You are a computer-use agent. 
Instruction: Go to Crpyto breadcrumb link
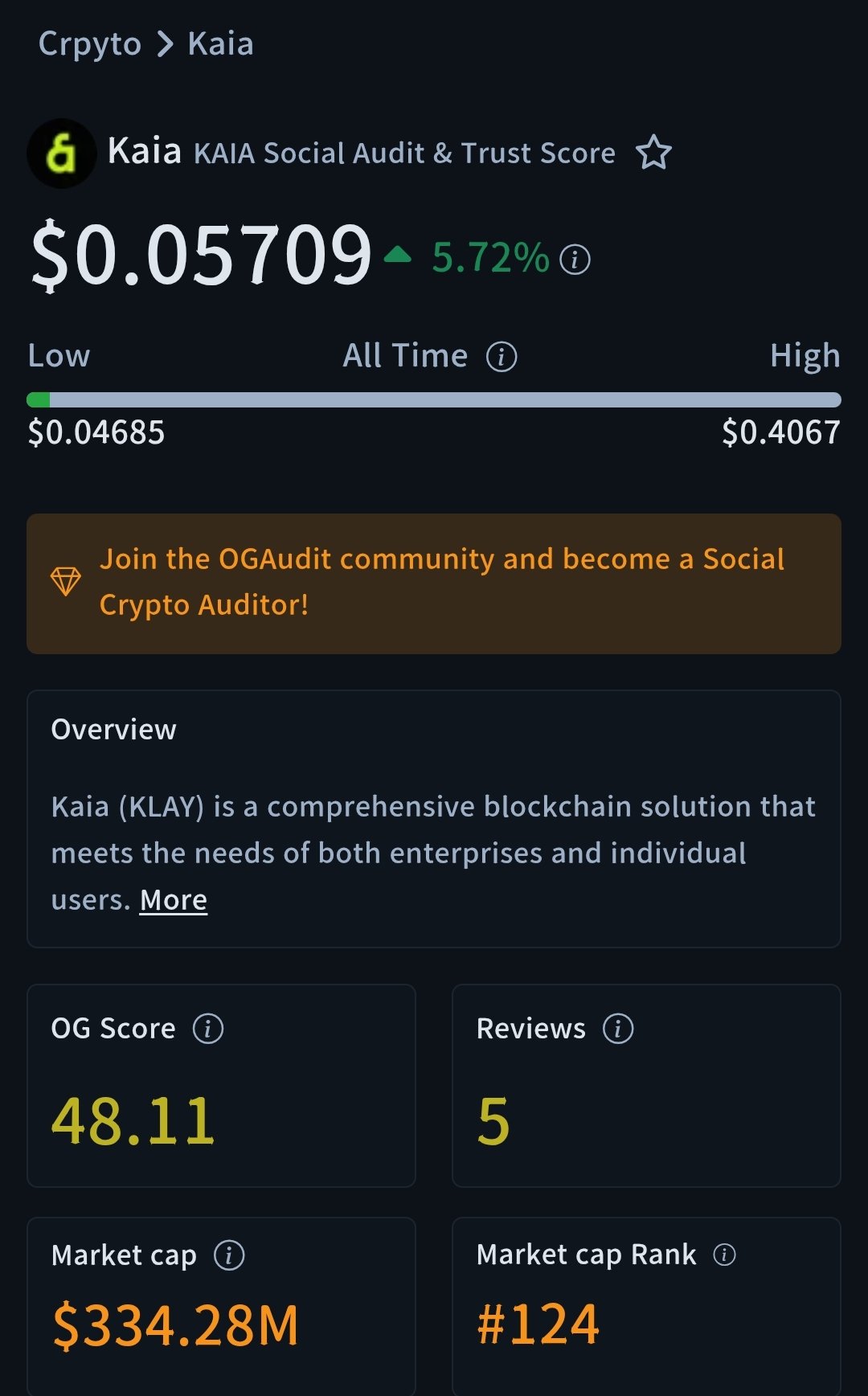pyautogui.click(x=89, y=44)
